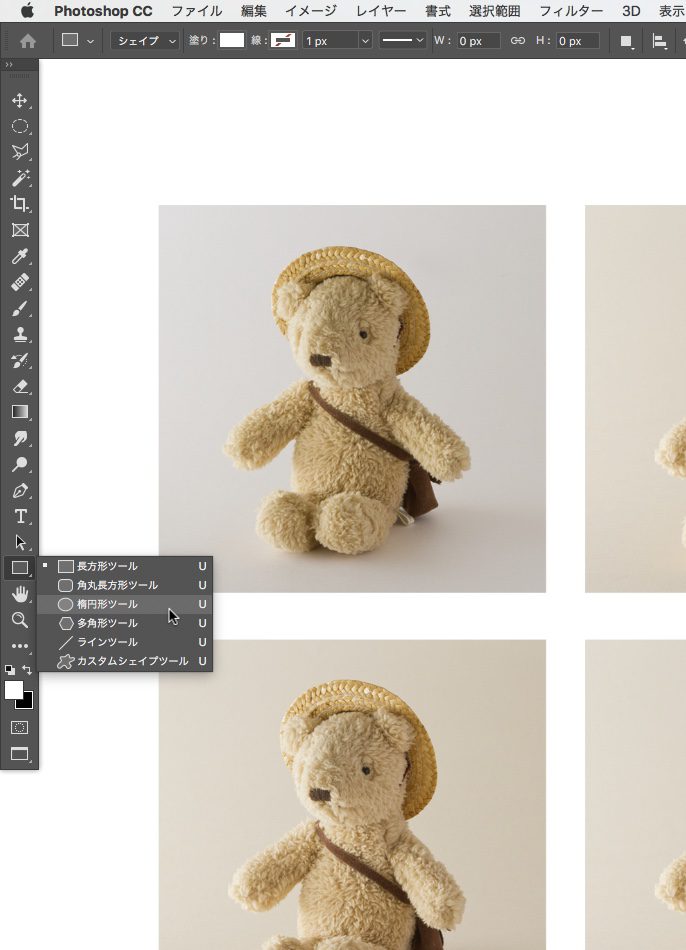Choose 長方形ツール from the flyout

click(125, 566)
